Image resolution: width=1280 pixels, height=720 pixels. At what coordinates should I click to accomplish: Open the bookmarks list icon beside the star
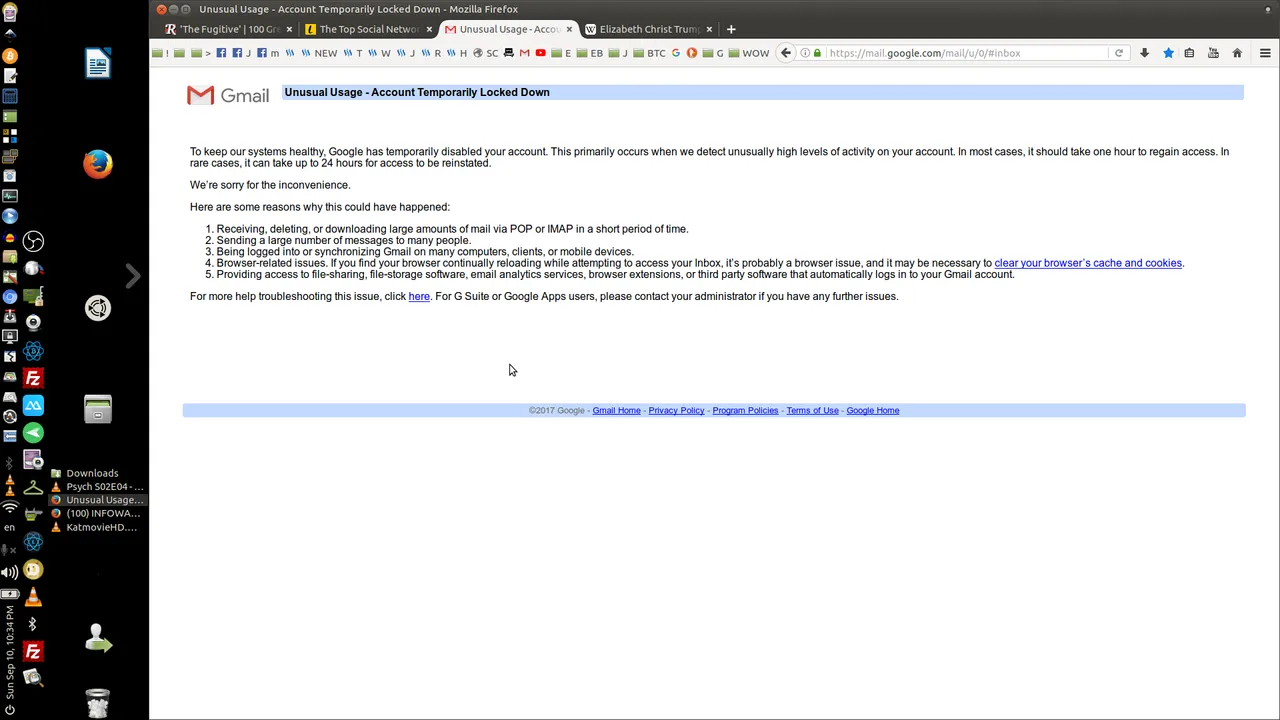coord(1189,53)
